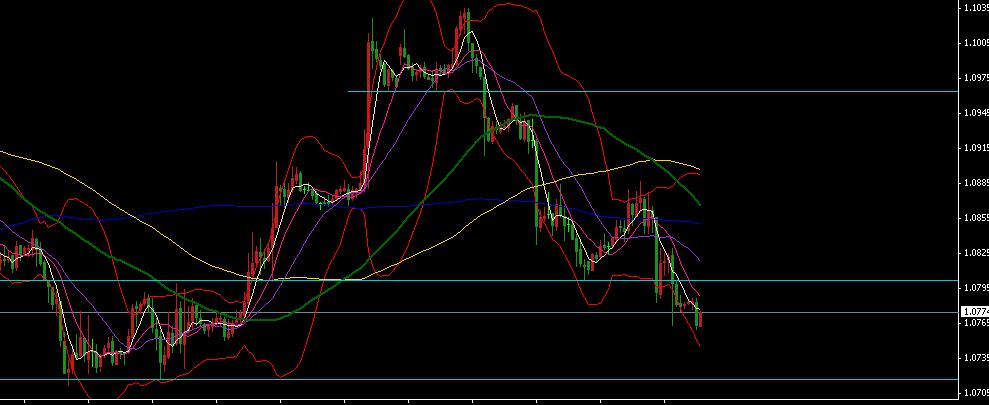Select the price axis label 1.0765

pyautogui.click(x=976, y=322)
